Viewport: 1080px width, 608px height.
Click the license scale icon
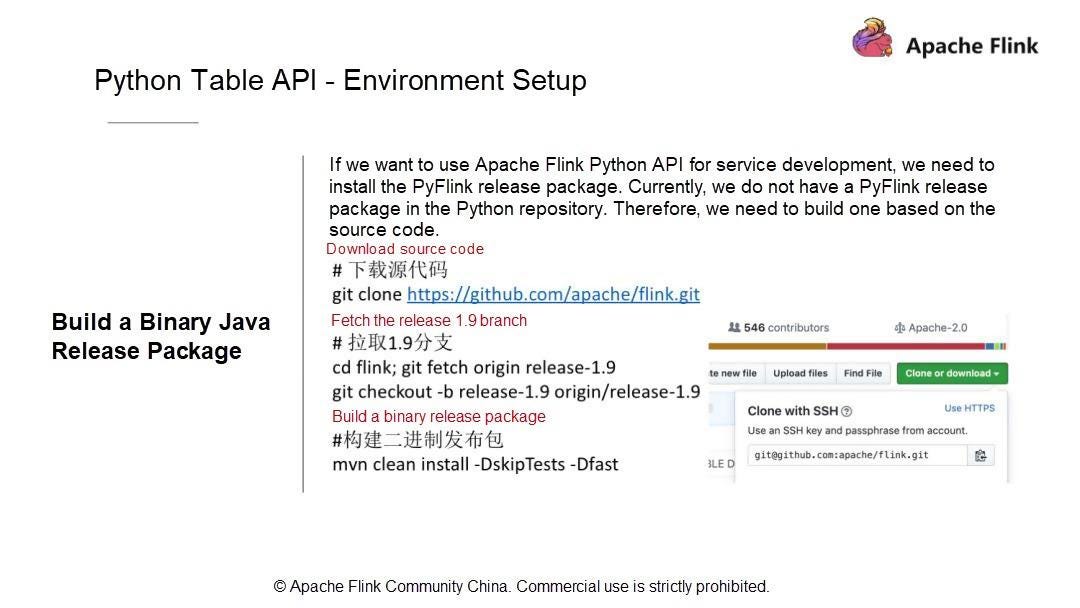tap(900, 328)
